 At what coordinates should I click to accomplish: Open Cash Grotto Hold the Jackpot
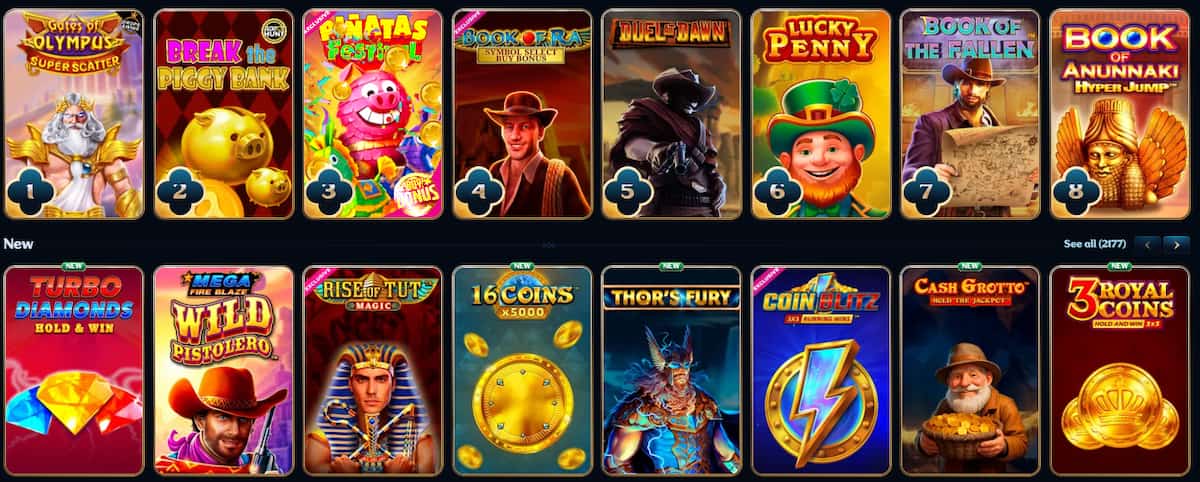[970, 370]
